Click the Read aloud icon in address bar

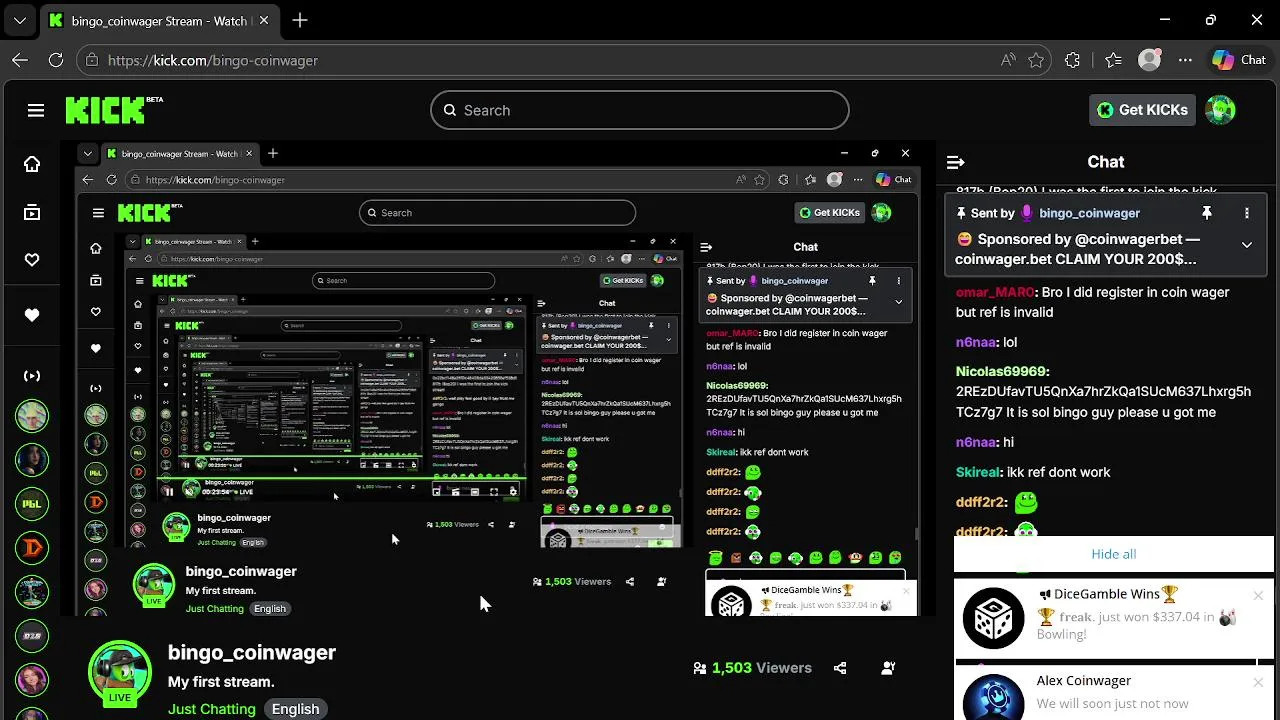point(1008,60)
